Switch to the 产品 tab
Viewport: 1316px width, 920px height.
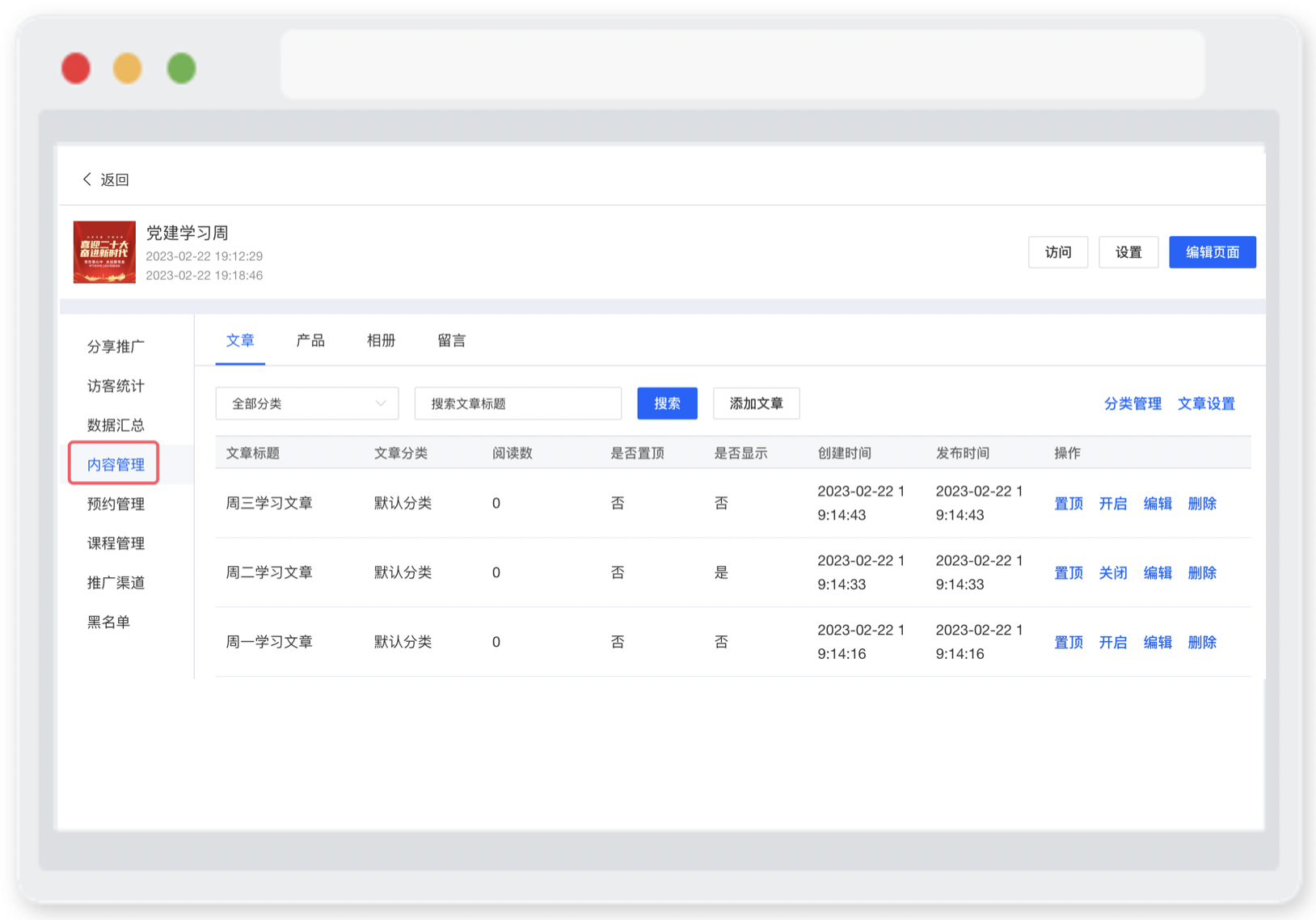pyautogui.click(x=310, y=340)
